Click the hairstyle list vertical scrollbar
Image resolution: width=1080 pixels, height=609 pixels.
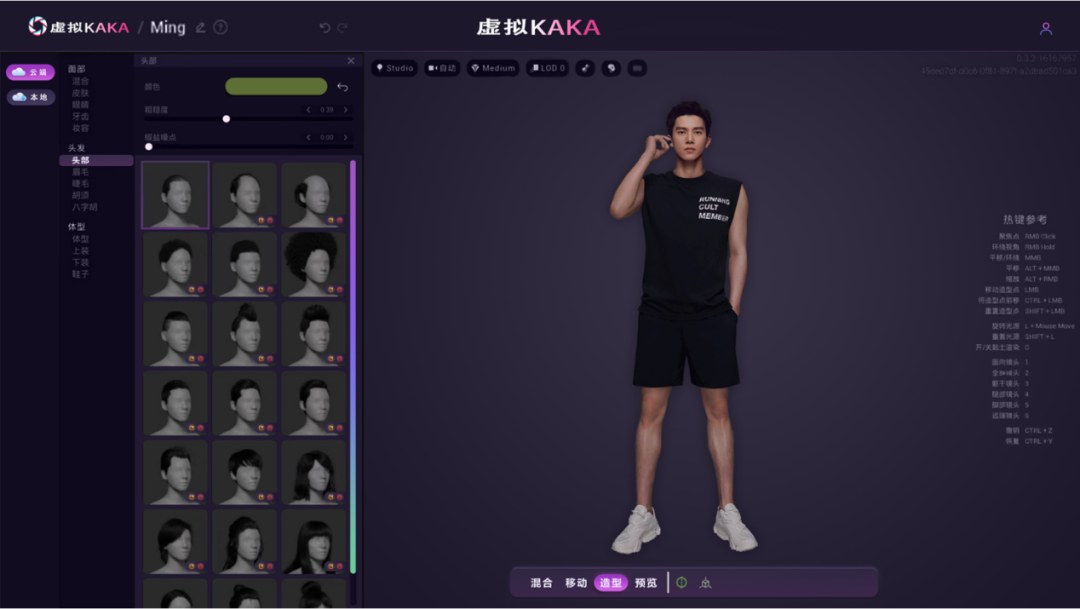[x=353, y=367]
